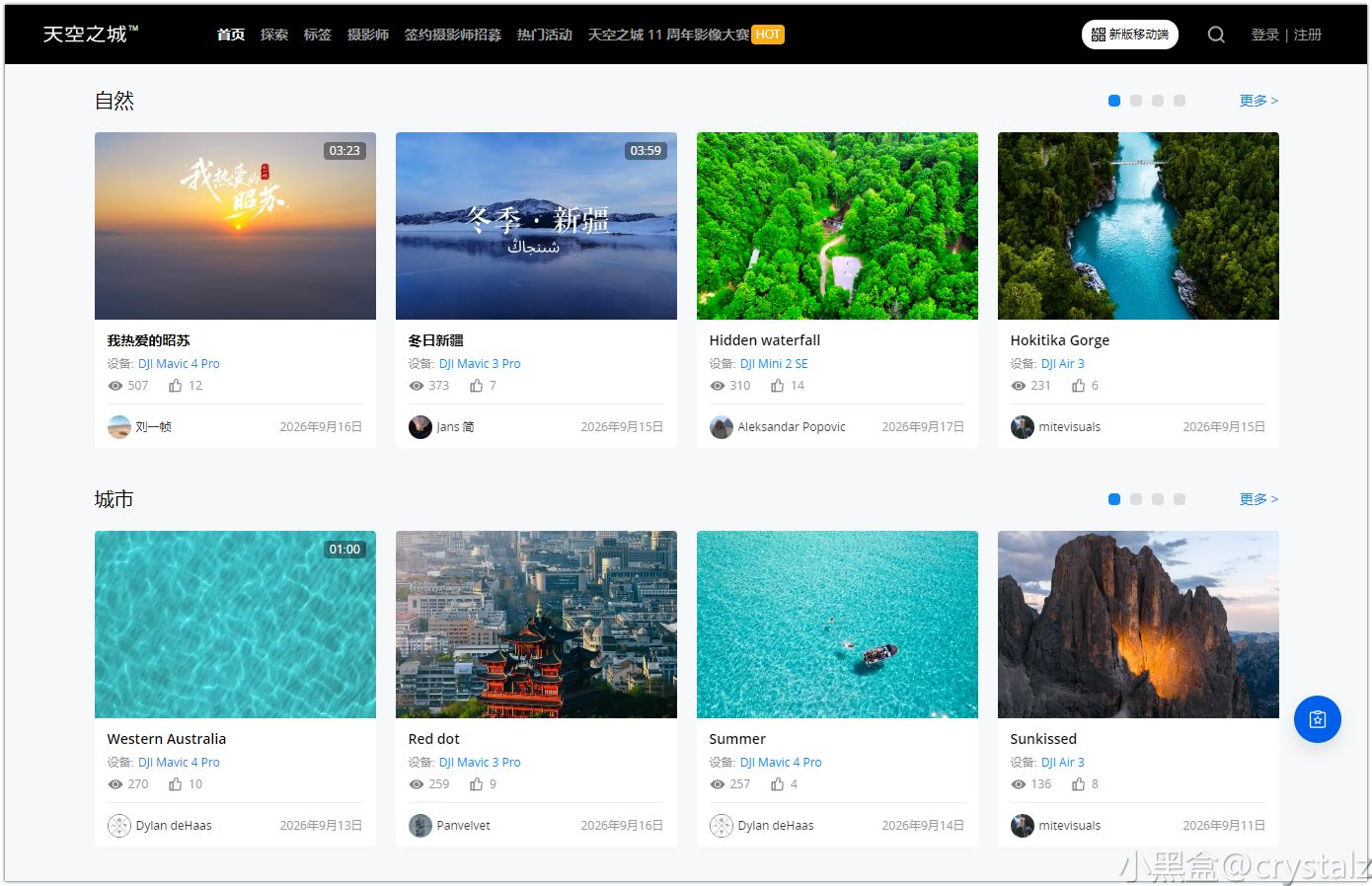Screen dimensions: 1372x886
Task: Click the views eye icon on Hokitika Gorge
Action: click(x=1018, y=386)
